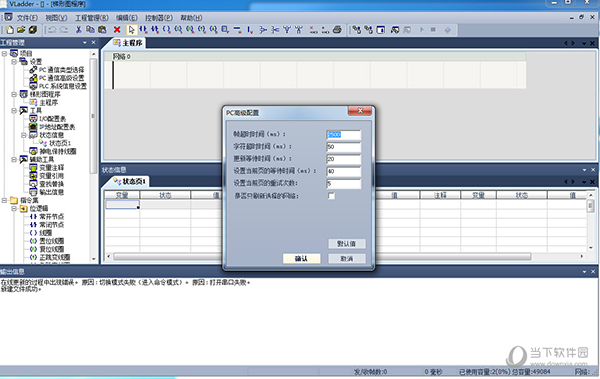This screenshot has height=379, width=600.
Task: Open 变量注释 tree item
Action: (51, 168)
